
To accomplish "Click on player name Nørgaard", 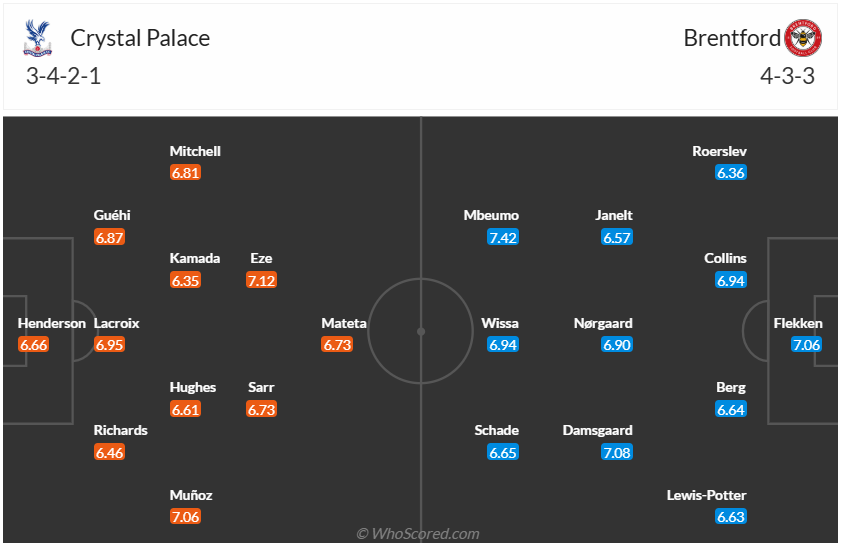I will pos(603,323).
